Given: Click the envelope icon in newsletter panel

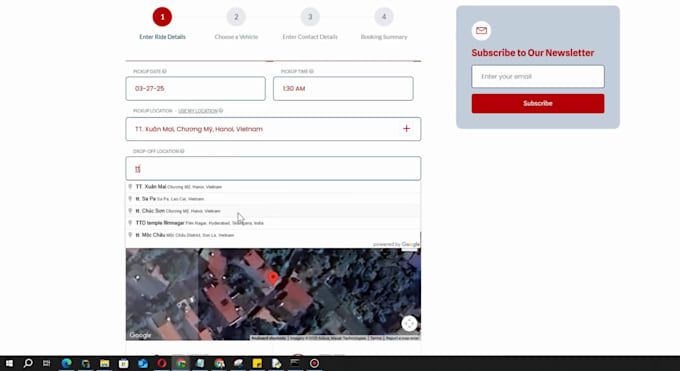Looking at the screenshot, I should pyautogui.click(x=481, y=30).
